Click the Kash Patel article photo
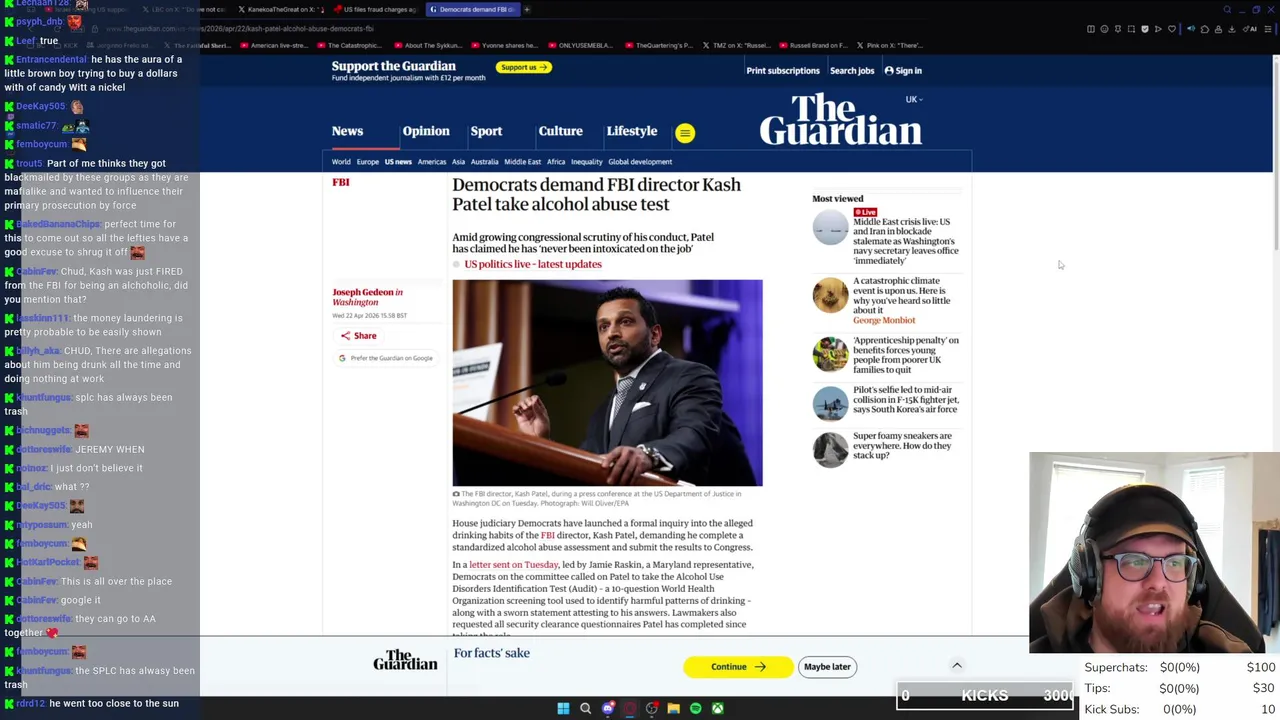The image size is (1280, 720). [x=607, y=383]
